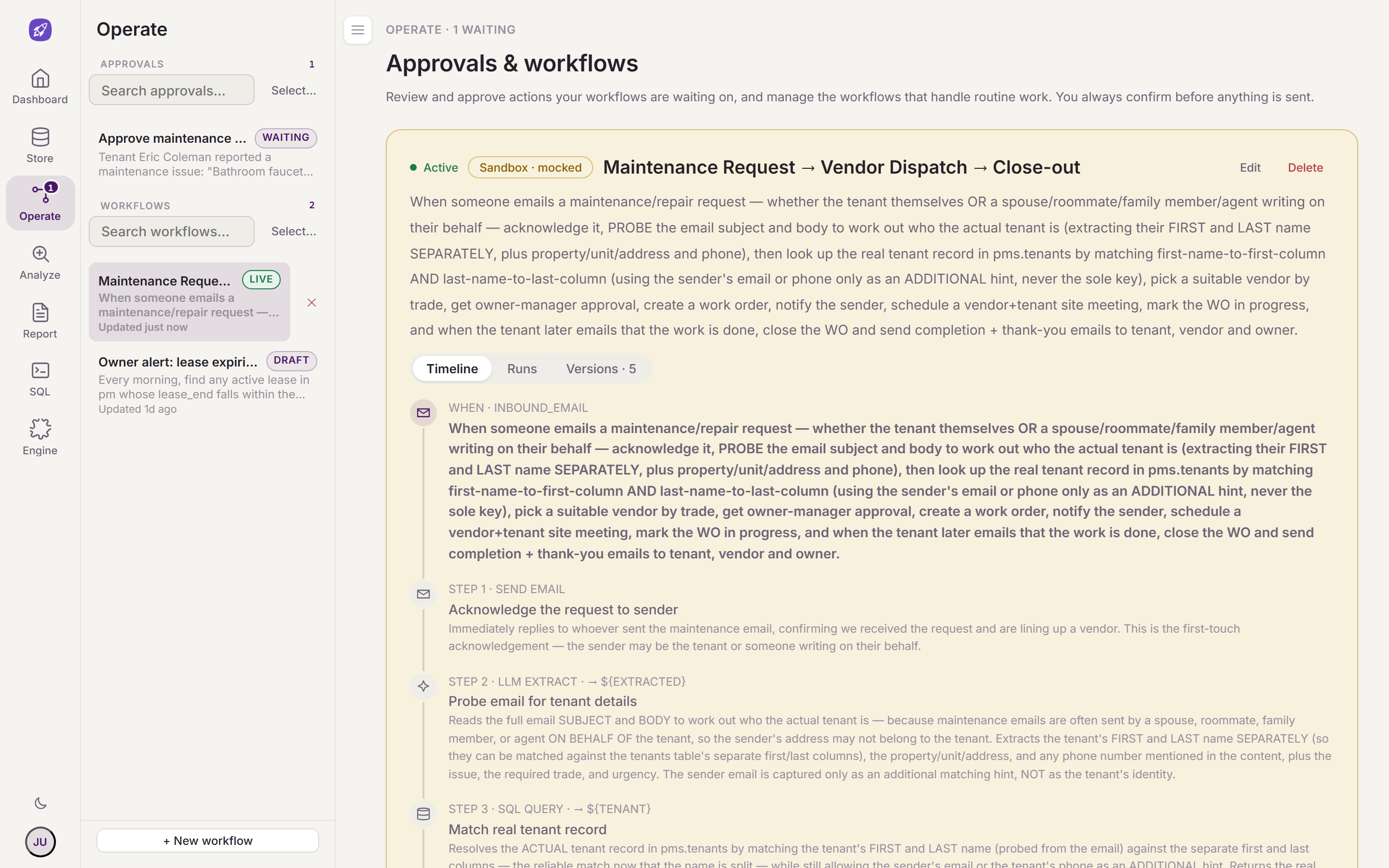Click the DRAFT status badge
1389x868 pixels.
292,361
